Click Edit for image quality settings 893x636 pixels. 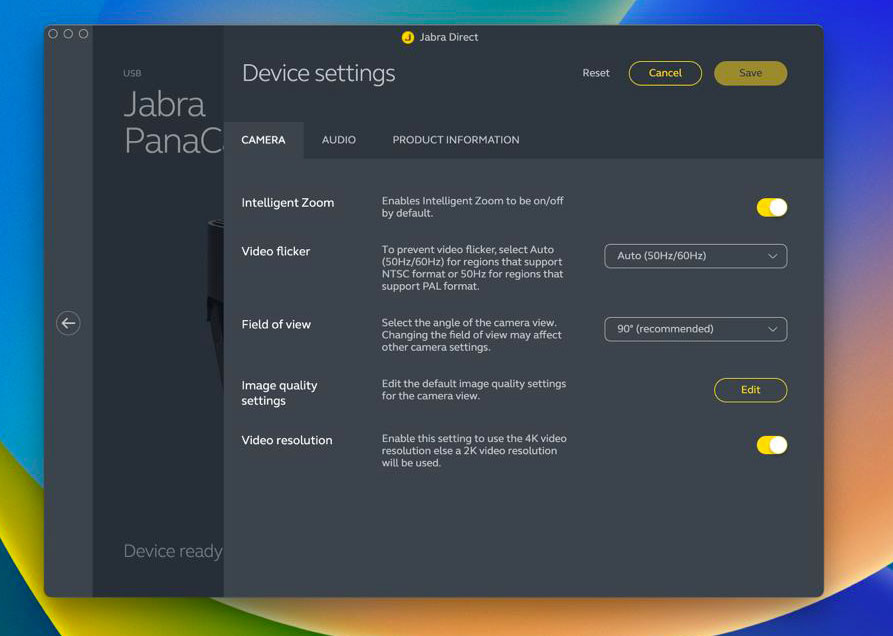tap(751, 390)
